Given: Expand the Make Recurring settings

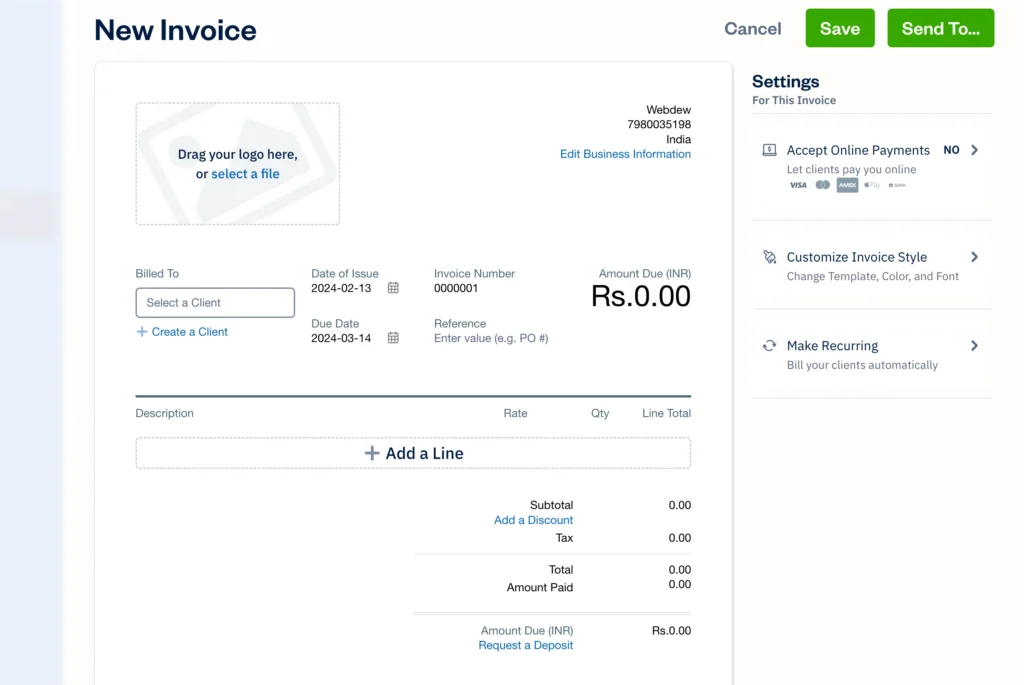Looking at the screenshot, I should [973, 345].
